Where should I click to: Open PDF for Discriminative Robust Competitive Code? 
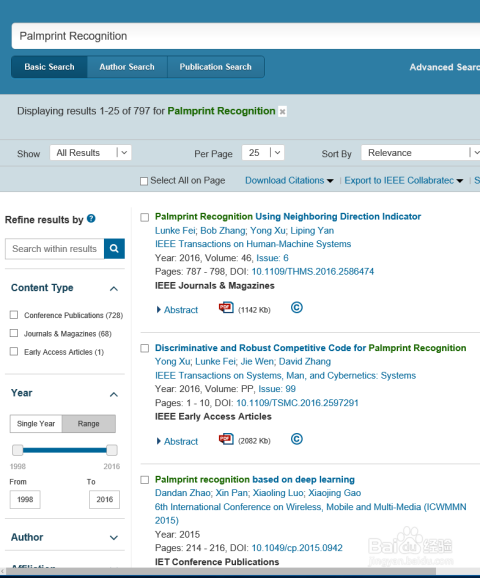point(226,439)
